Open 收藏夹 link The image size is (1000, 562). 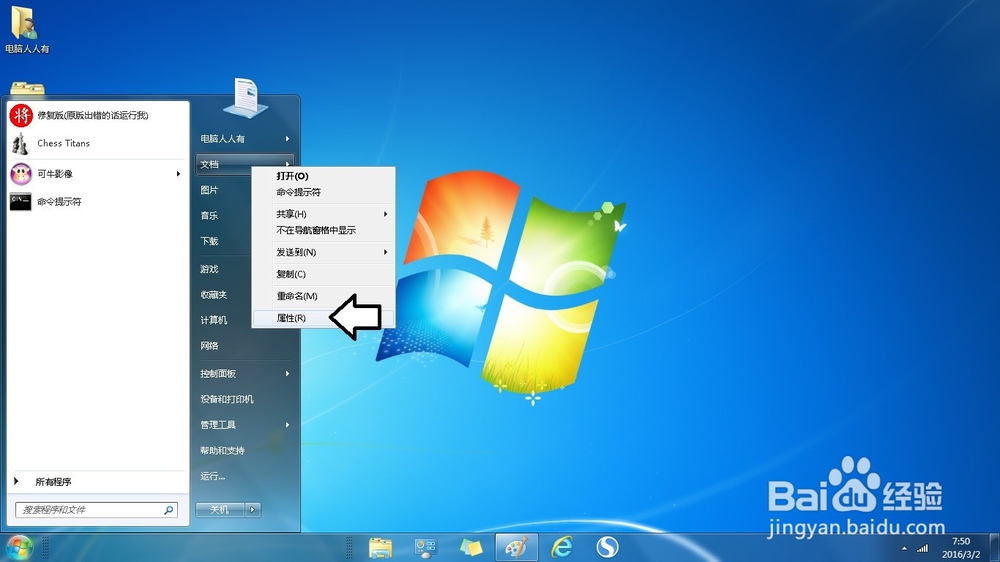pos(214,294)
